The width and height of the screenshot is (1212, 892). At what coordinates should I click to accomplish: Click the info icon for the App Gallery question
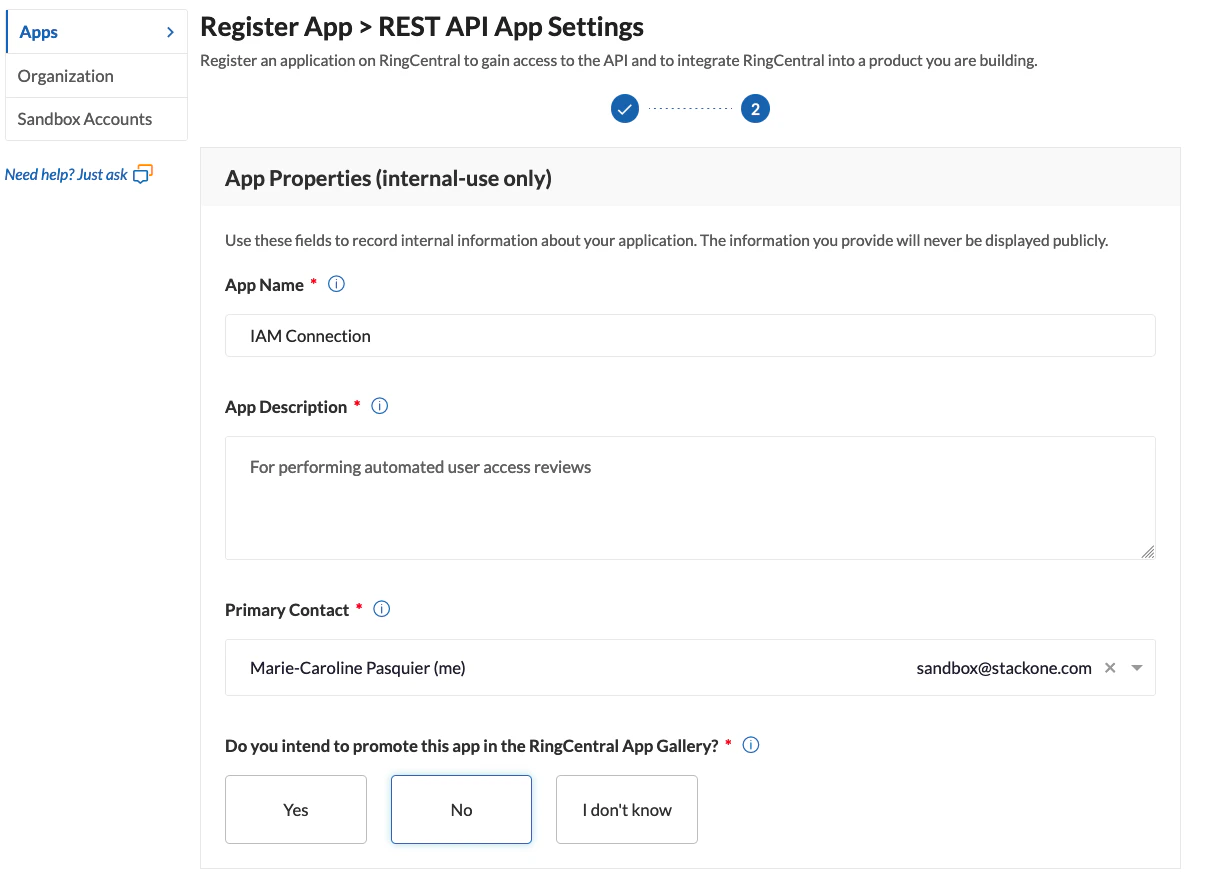[751, 745]
